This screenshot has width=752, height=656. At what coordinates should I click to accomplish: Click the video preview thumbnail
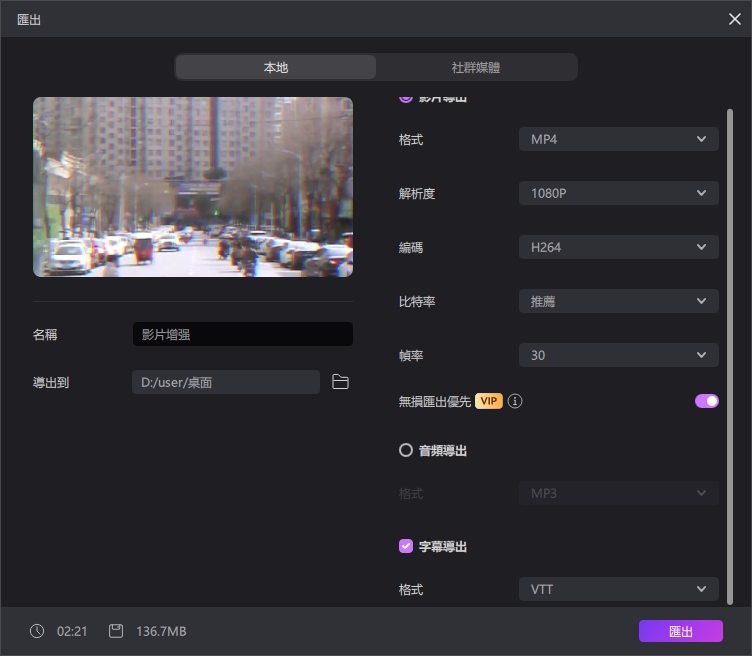193,187
